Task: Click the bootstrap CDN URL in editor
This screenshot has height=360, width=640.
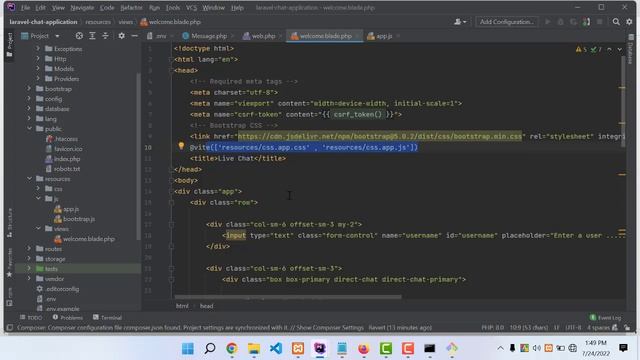Action: [380, 136]
